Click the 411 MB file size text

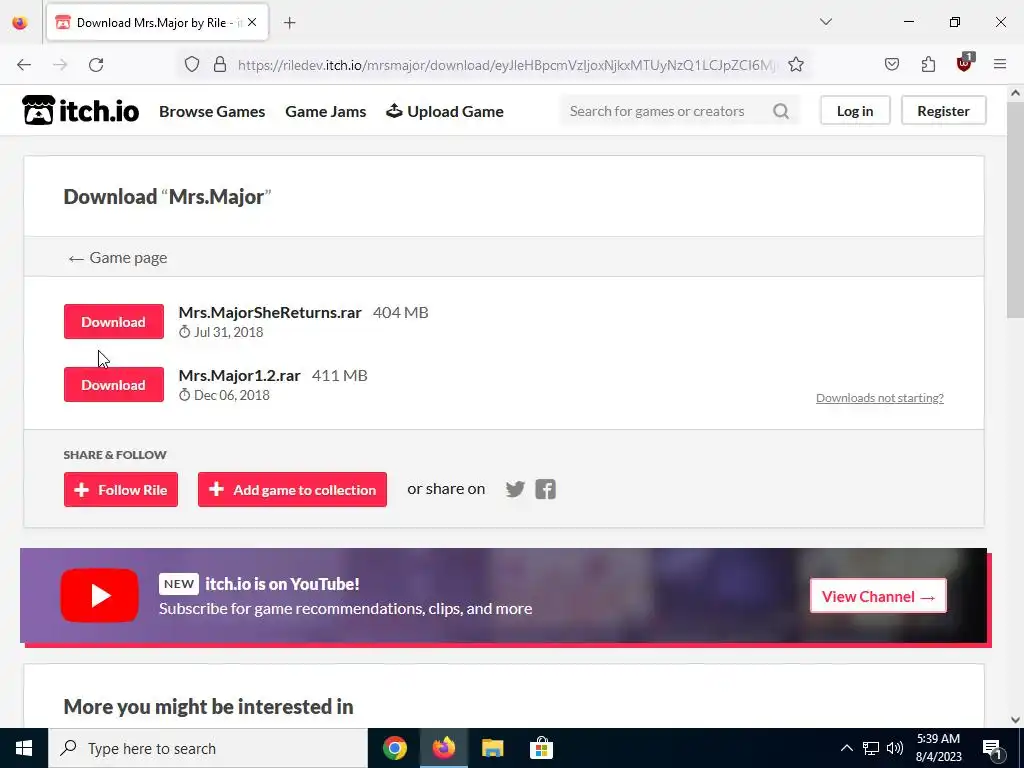point(340,376)
